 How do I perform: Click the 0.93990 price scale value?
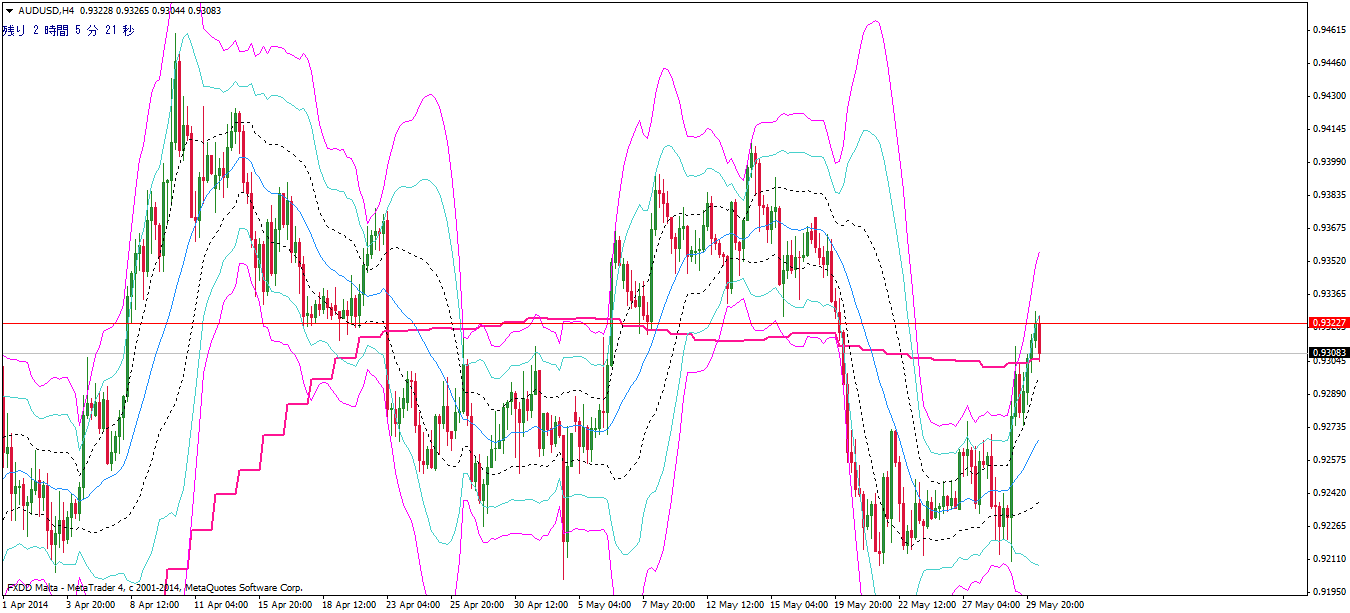pyautogui.click(x=1329, y=162)
